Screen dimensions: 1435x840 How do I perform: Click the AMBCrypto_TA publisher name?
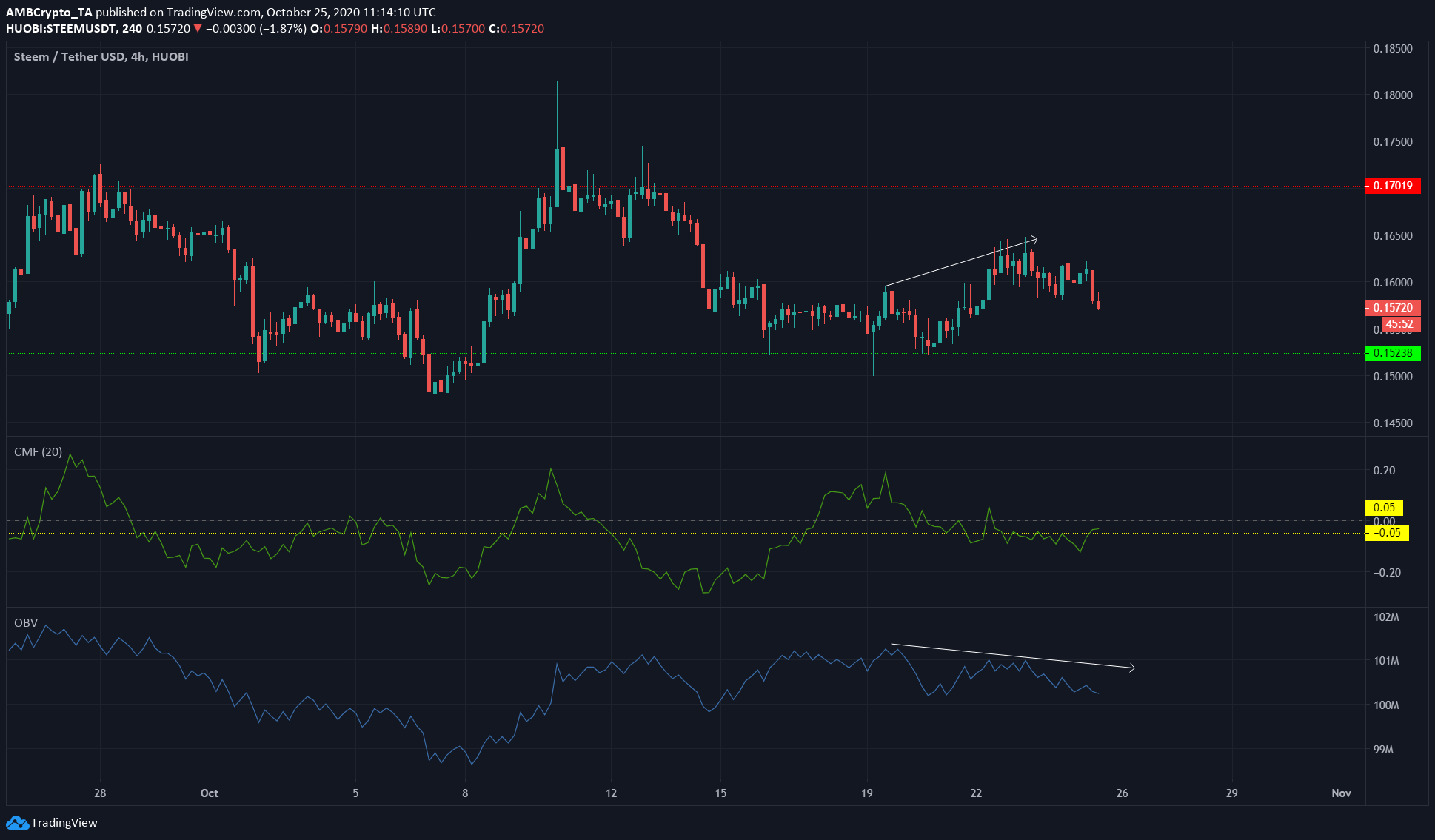point(50,13)
